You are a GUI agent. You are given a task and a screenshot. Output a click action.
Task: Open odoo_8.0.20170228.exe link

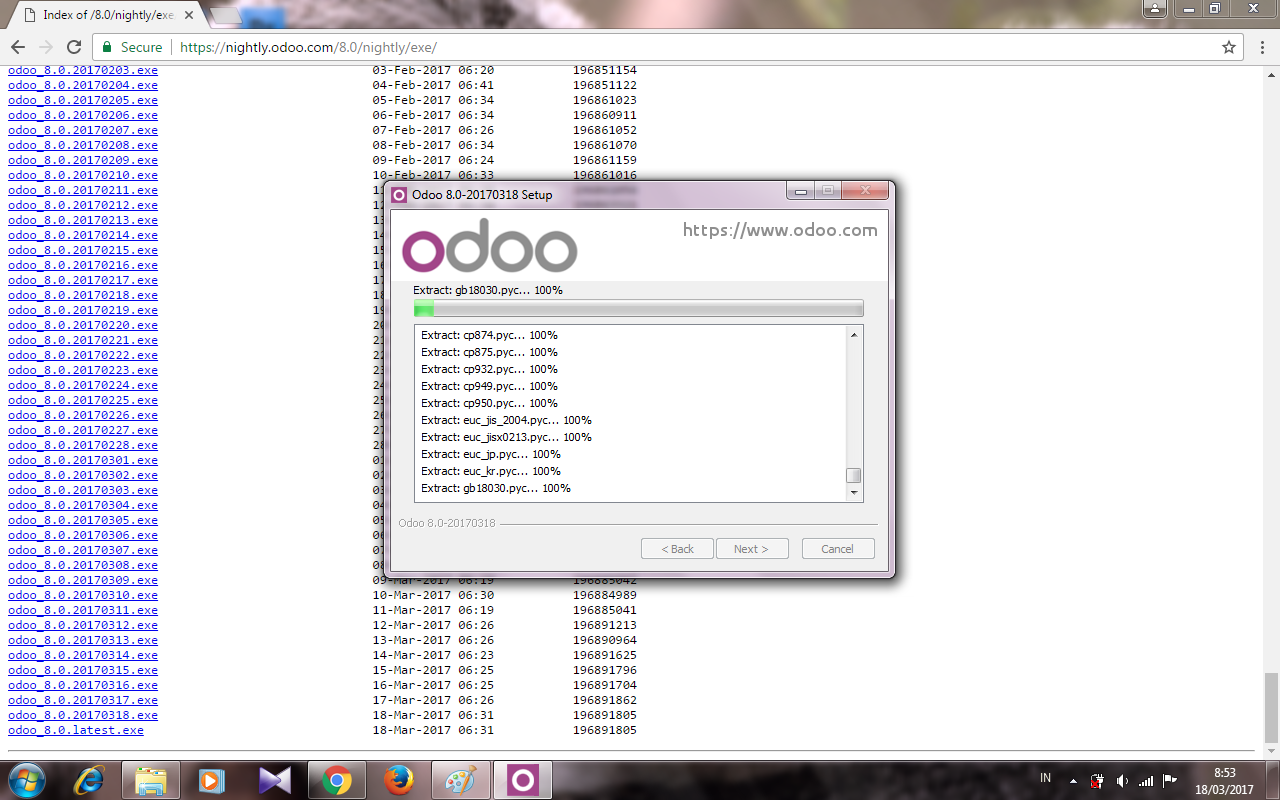pyautogui.click(x=83, y=445)
